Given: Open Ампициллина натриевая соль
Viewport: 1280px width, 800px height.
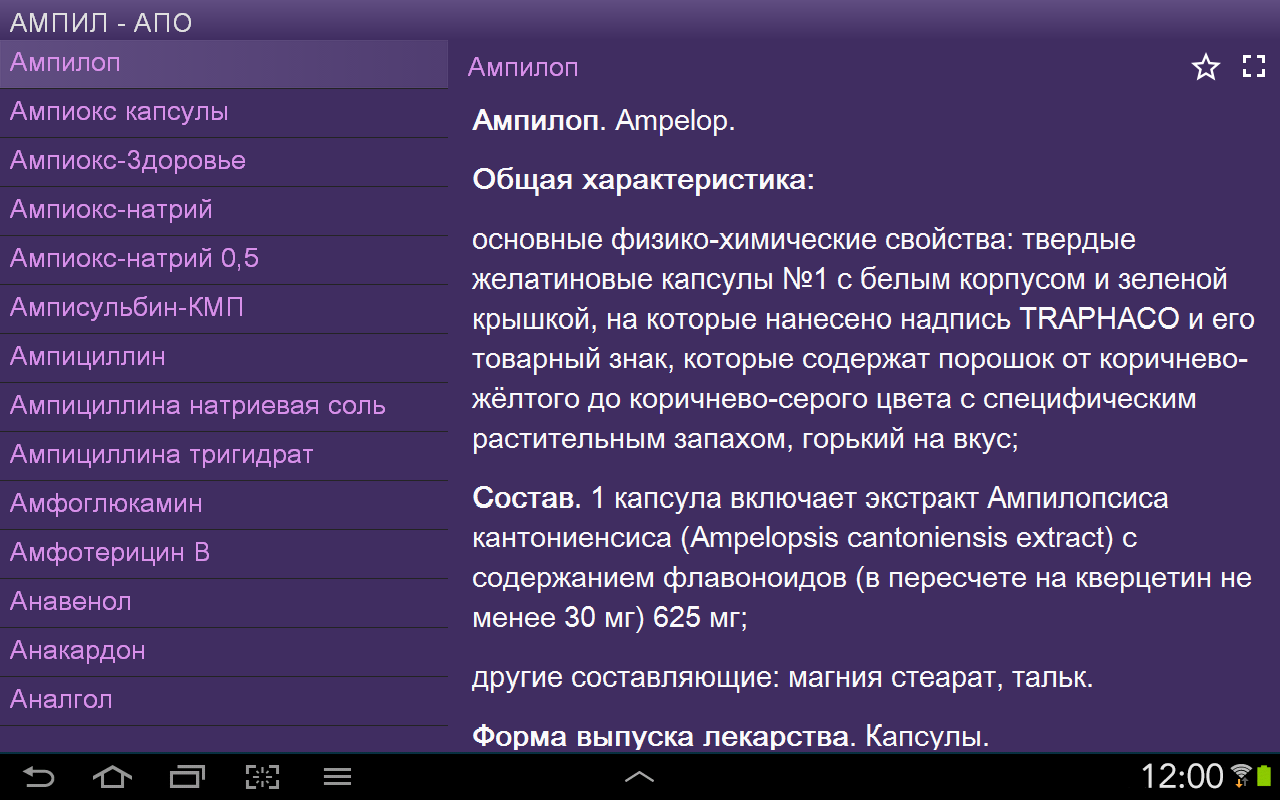Looking at the screenshot, I should pos(224,406).
